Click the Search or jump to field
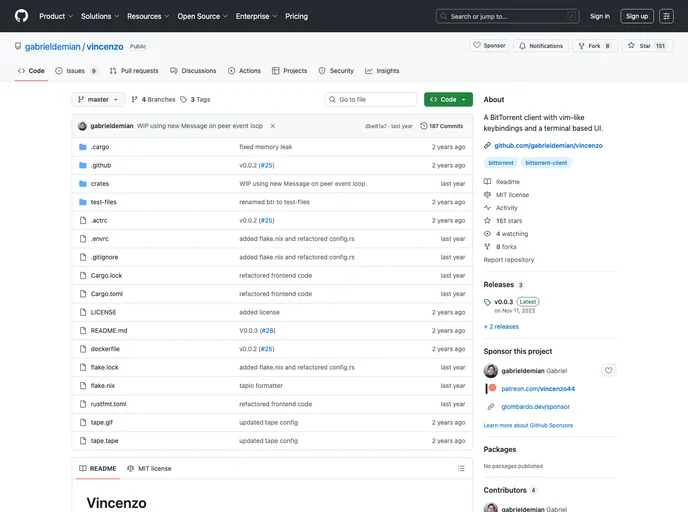This screenshot has width=688, height=512. (x=508, y=16)
